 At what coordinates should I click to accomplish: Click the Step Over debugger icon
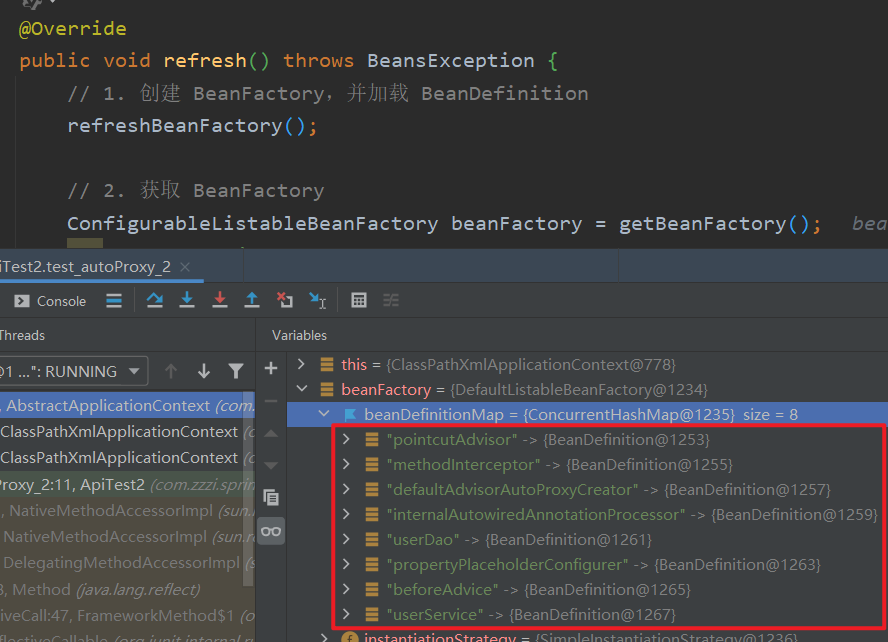[154, 300]
